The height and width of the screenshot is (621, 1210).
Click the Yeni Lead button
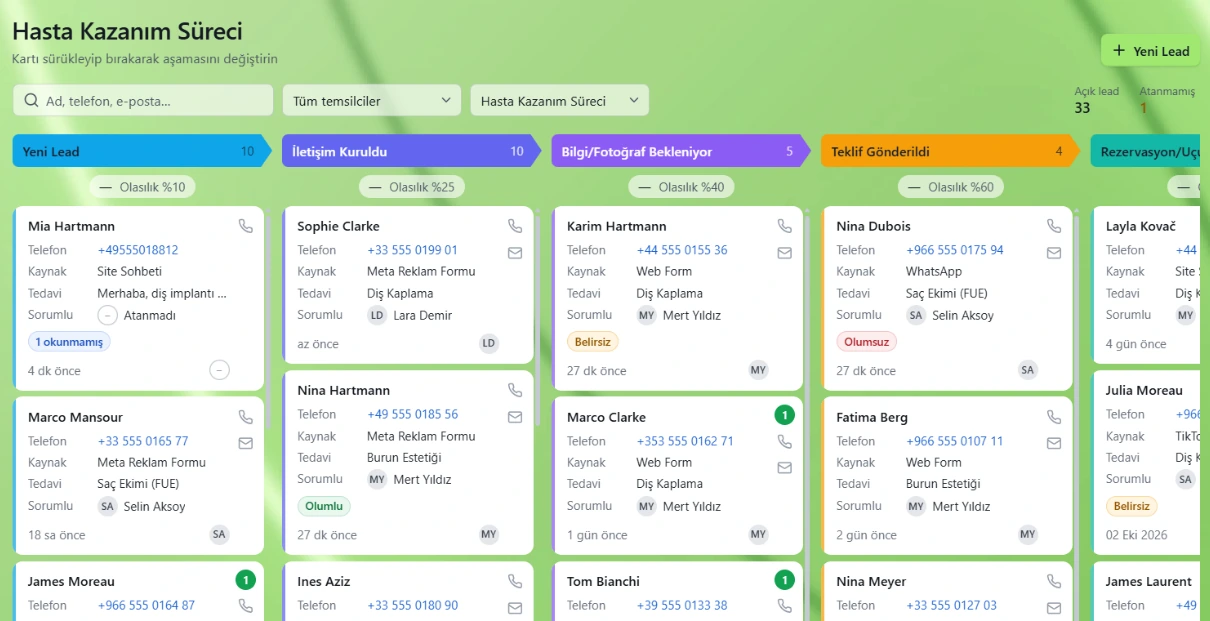tap(1150, 51)
